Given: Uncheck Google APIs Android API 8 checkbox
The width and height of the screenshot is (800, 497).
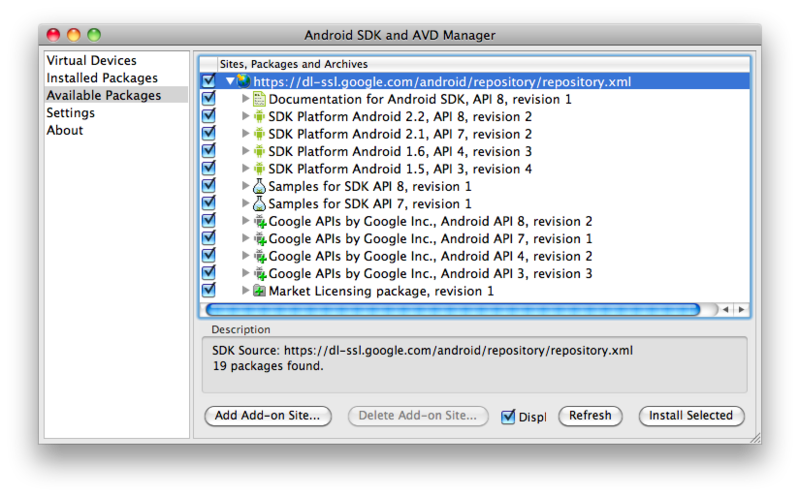Looking at the screenshot, I should [x=209, y=219].
